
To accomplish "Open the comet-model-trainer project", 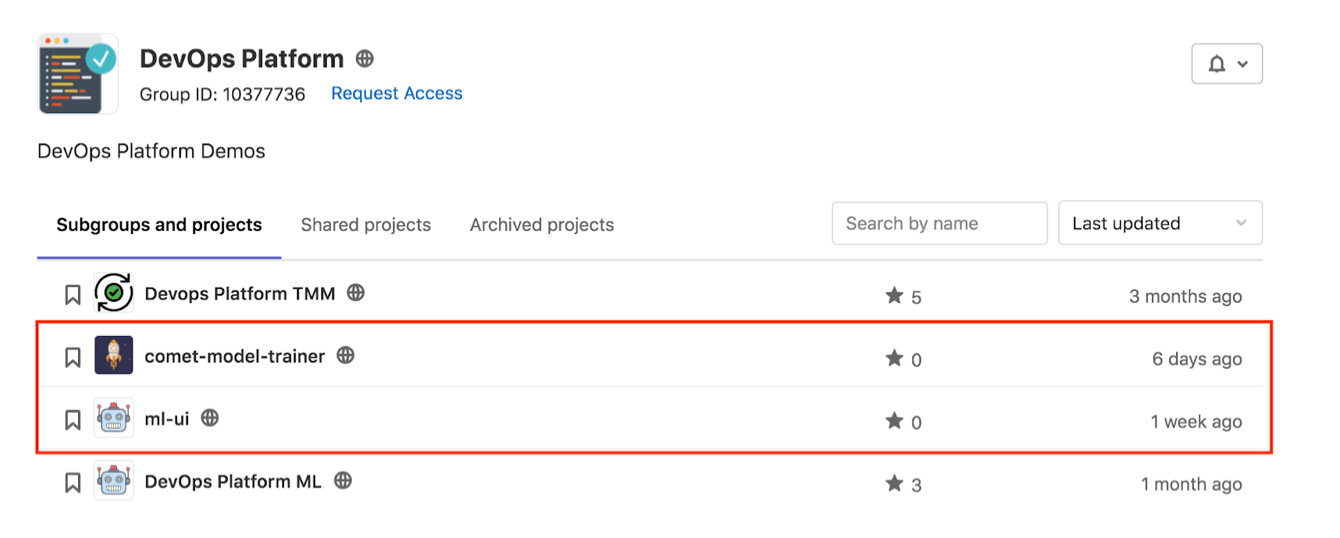I will [x=235, y=356].
